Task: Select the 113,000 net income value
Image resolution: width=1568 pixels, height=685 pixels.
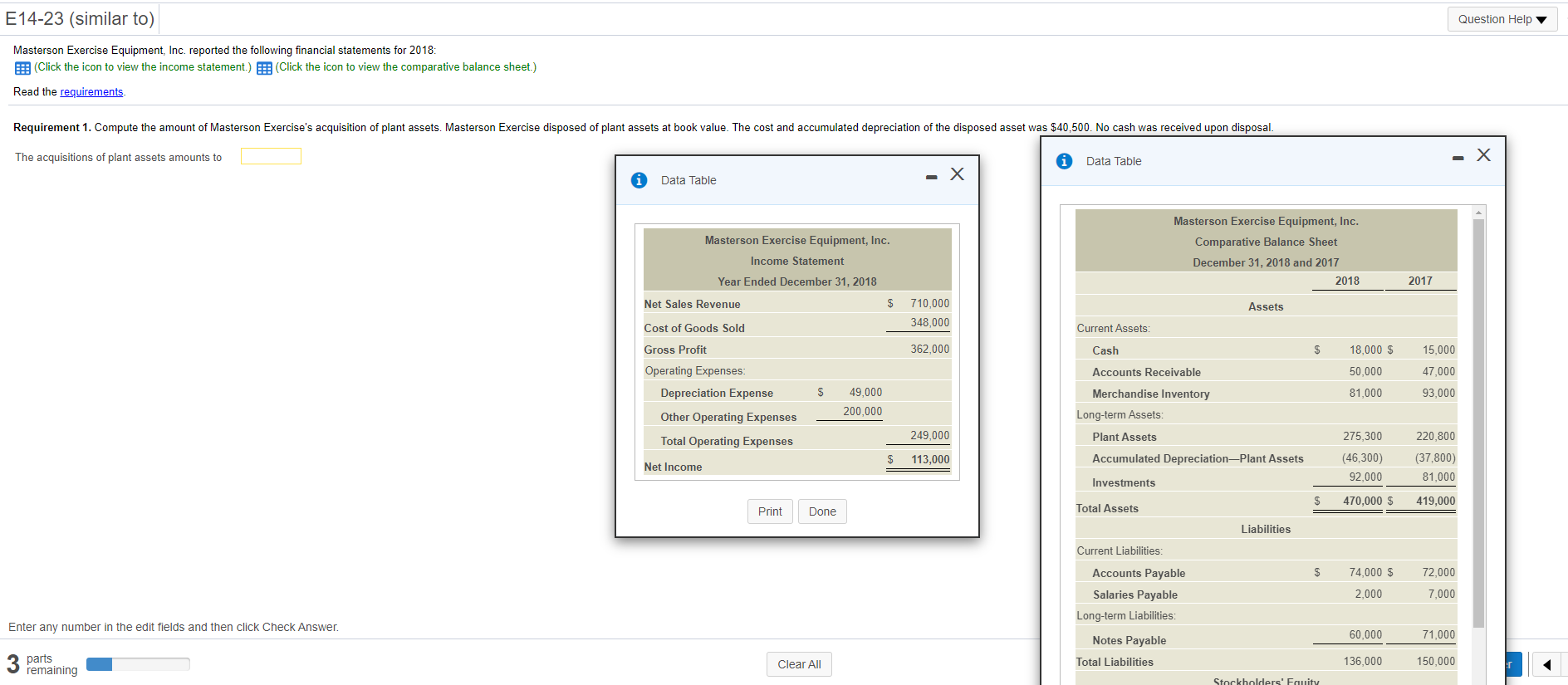Action: [x=930, y=460]
